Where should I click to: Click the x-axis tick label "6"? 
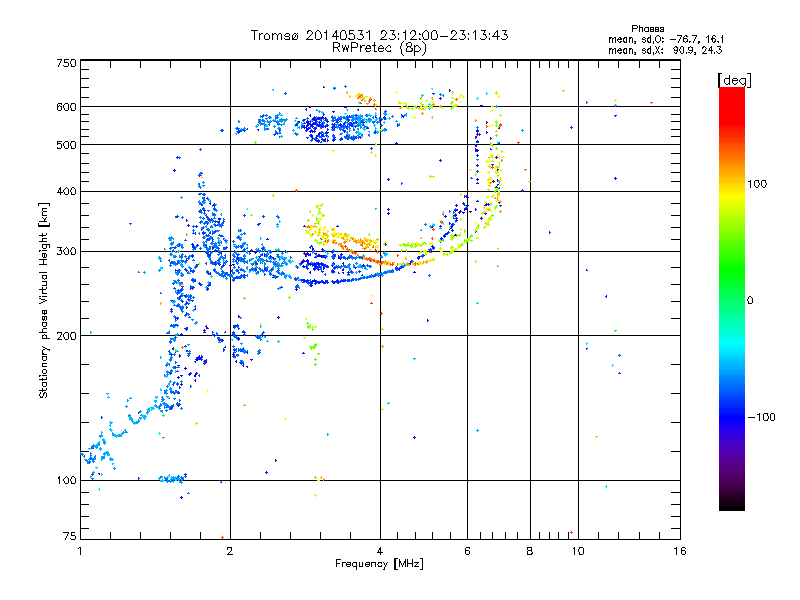[467, 551]
